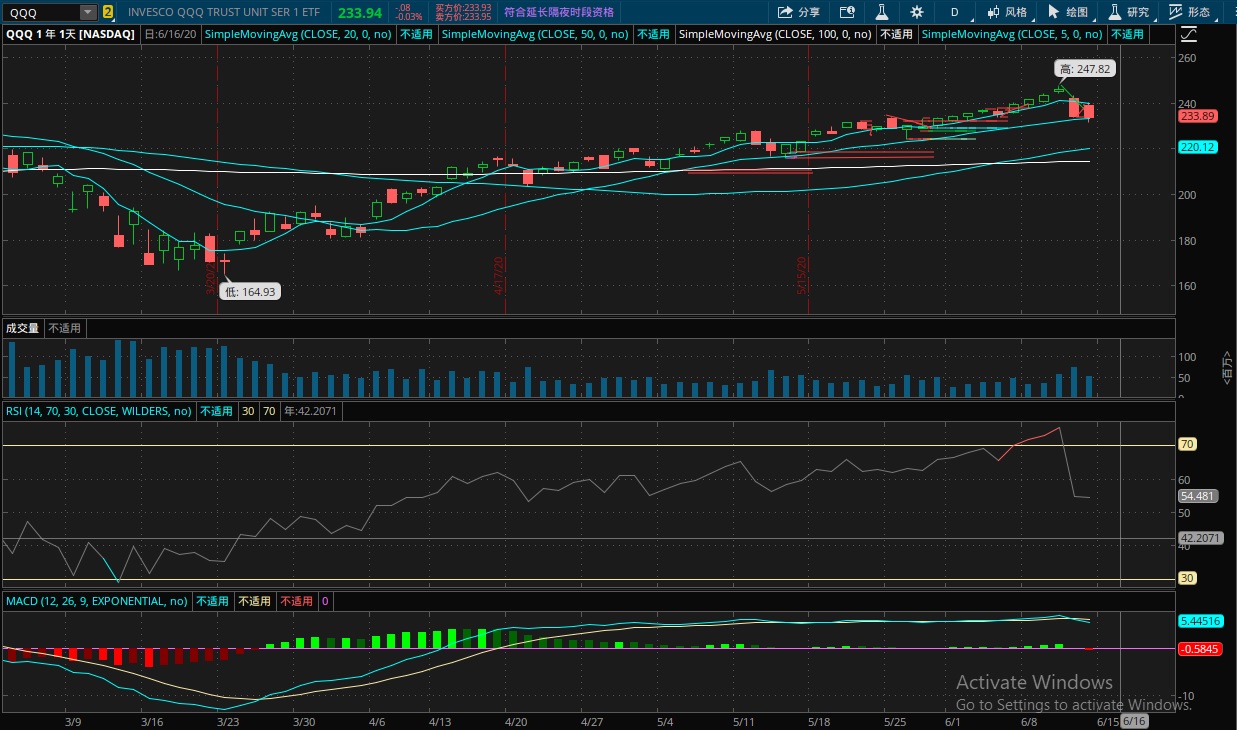Open the 研究 studies flask menu
This screenshot has height=730, width=1237.
click(1128, 12)
